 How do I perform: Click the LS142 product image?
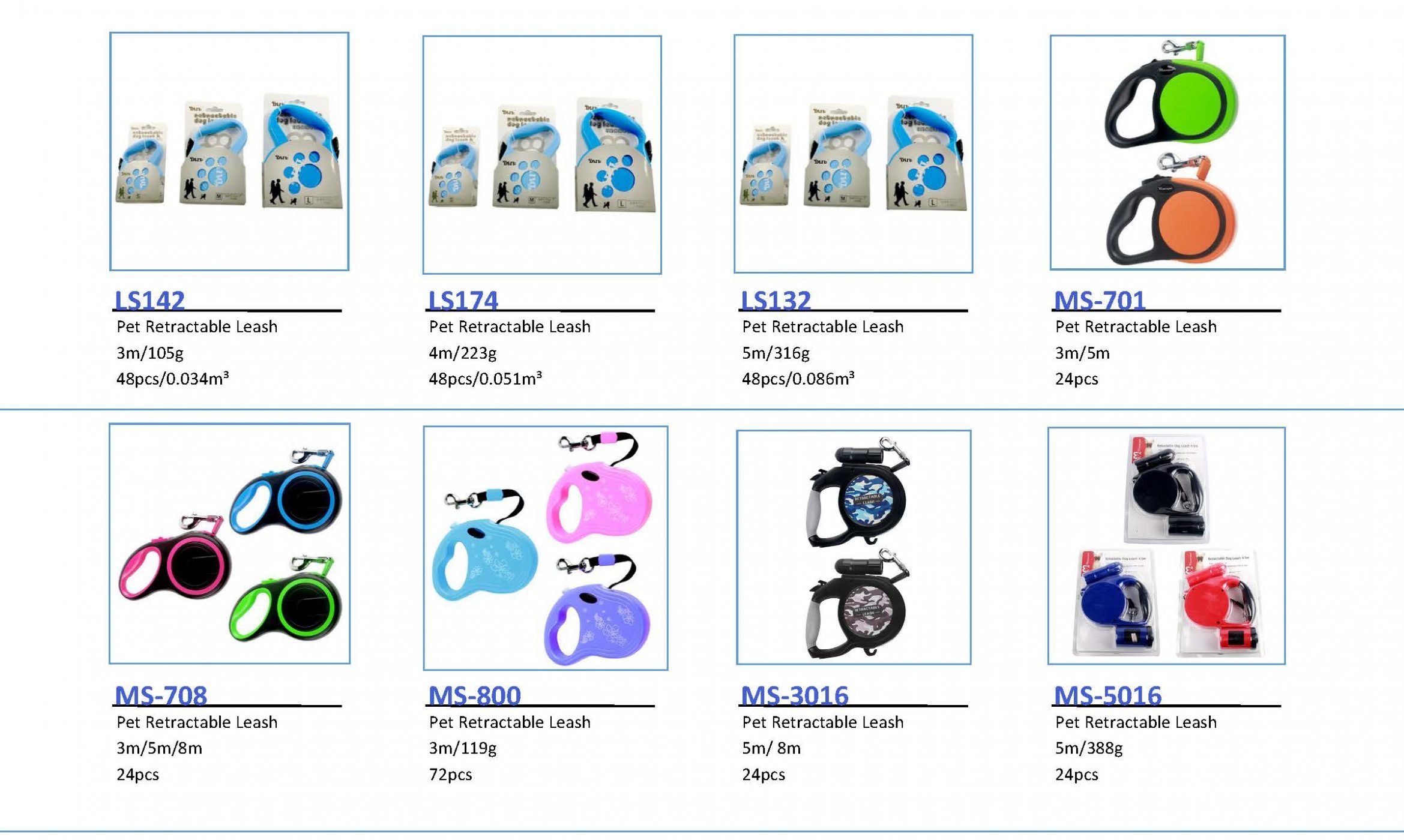(229, 151)
